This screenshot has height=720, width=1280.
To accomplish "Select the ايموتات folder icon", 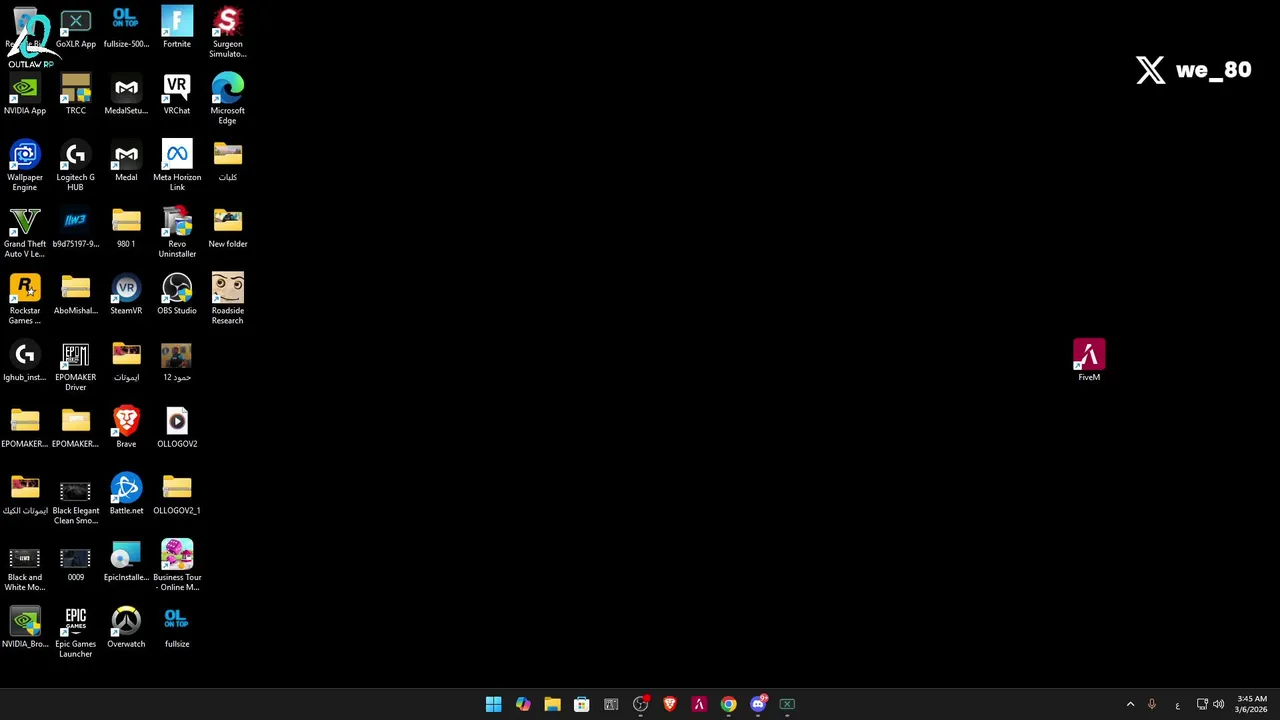I will pos(126,361).
